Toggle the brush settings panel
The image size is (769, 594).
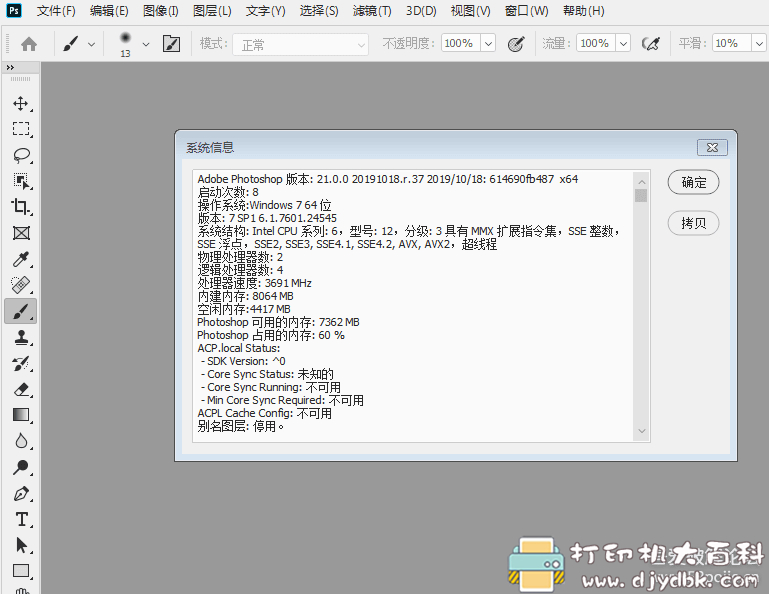point(171,44)
